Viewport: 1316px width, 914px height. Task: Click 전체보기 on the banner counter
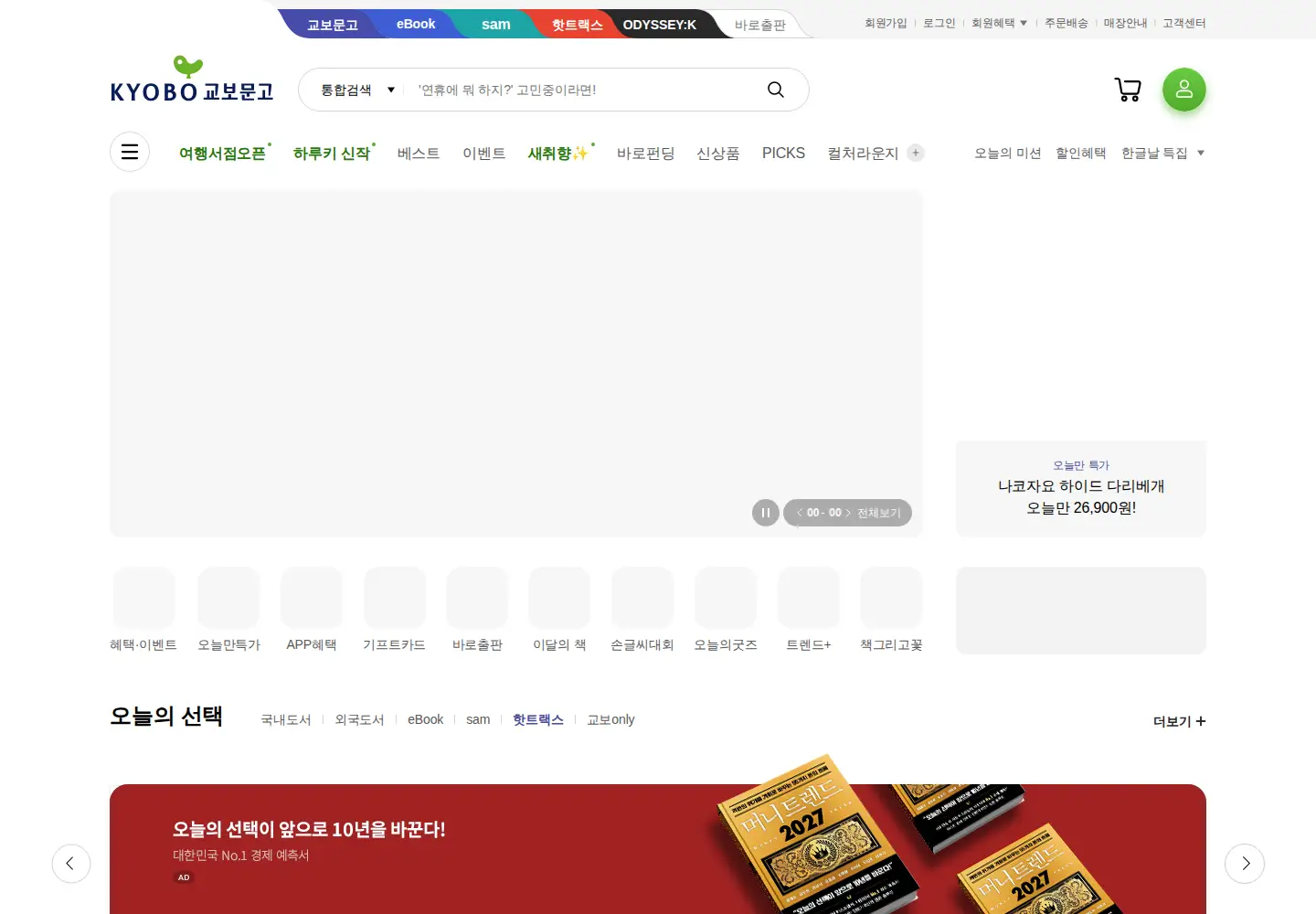click(x=879, y=513)
